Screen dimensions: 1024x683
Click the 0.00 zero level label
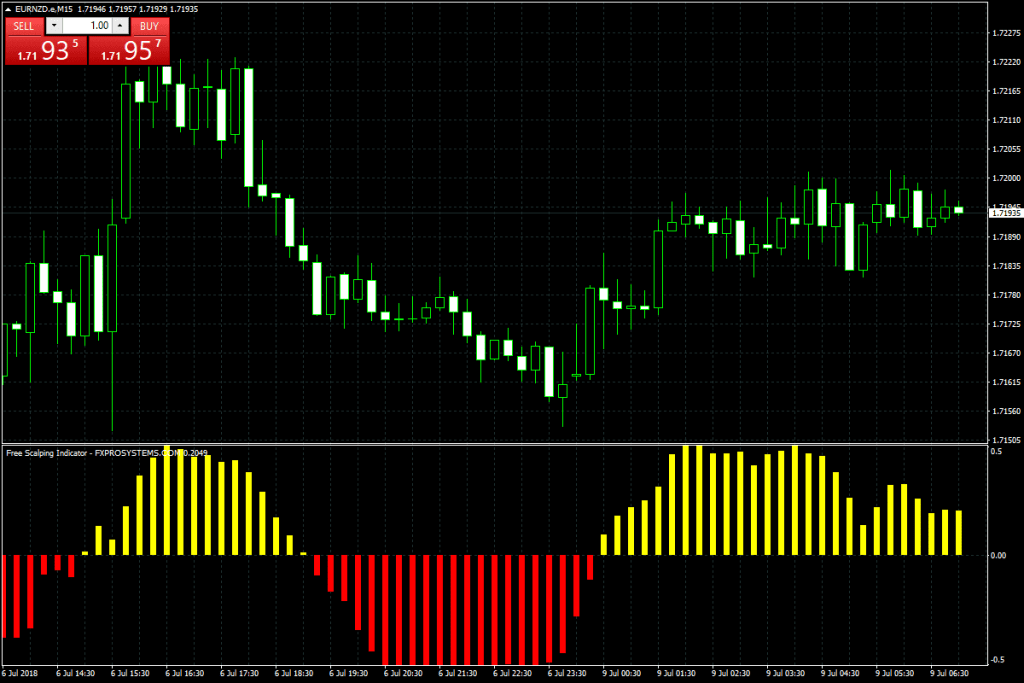998,555
